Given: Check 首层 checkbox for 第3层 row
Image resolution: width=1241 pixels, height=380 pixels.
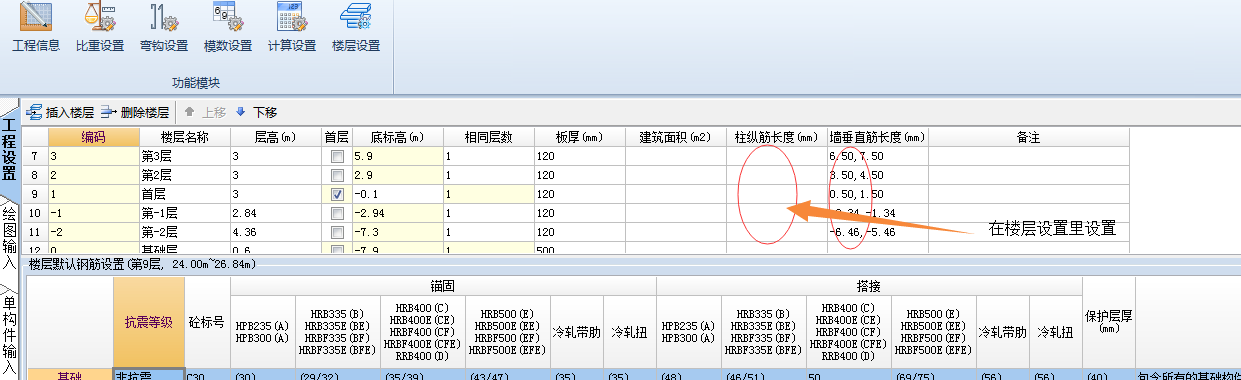Looking at the screenshot, I should tap(337, 157).
